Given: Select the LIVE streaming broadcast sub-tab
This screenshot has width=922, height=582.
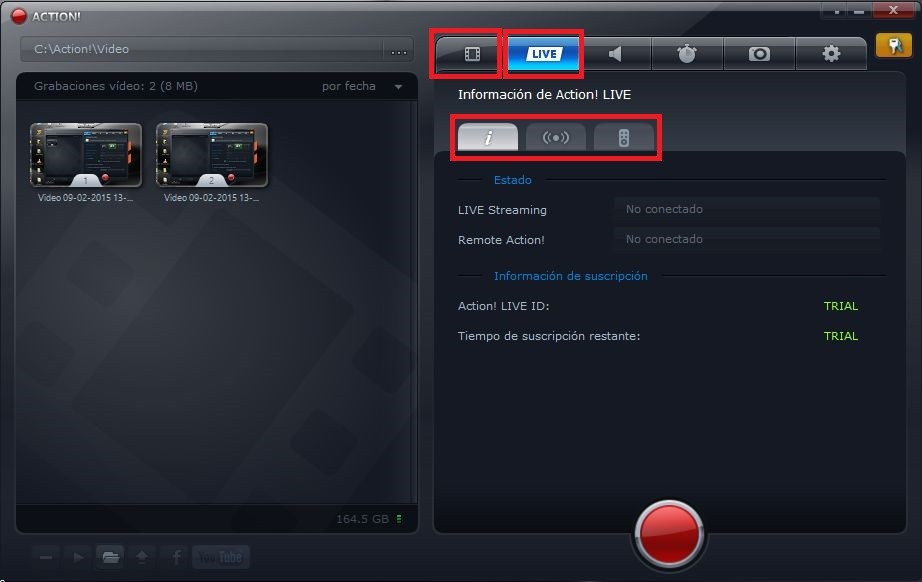Looking at the screenshot, I should (x=556, y=137).
